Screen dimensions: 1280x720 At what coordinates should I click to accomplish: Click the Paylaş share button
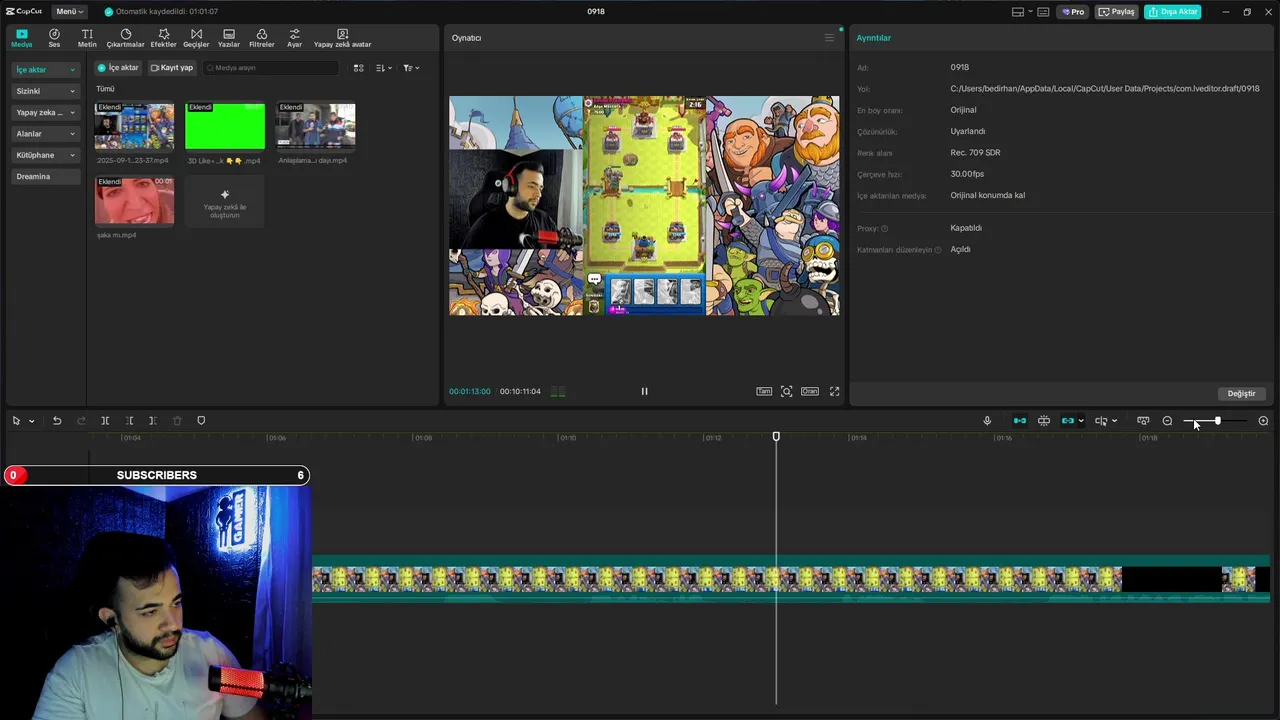[x=1117, y=12]
